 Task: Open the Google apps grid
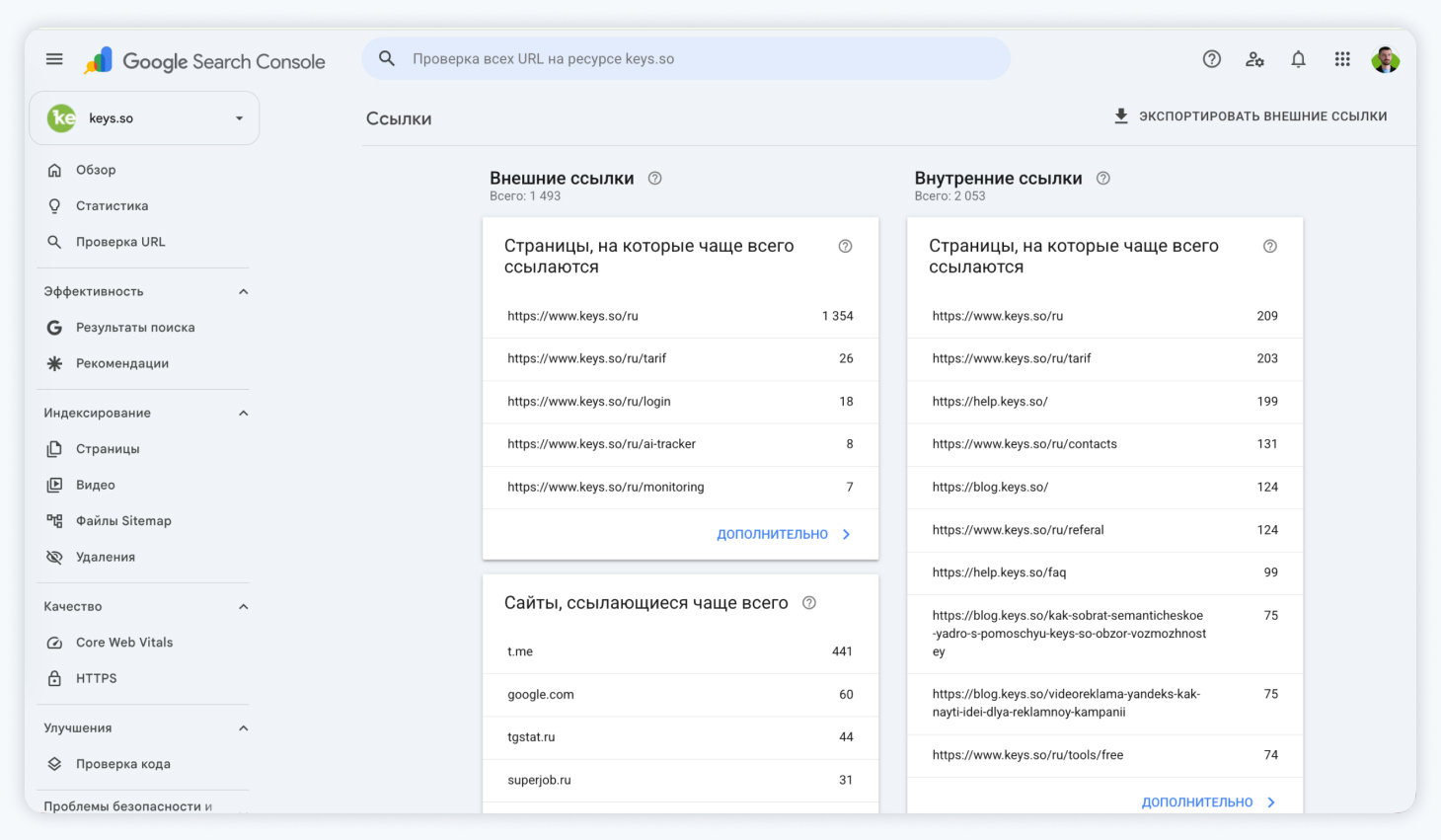tap(1342, 59)
